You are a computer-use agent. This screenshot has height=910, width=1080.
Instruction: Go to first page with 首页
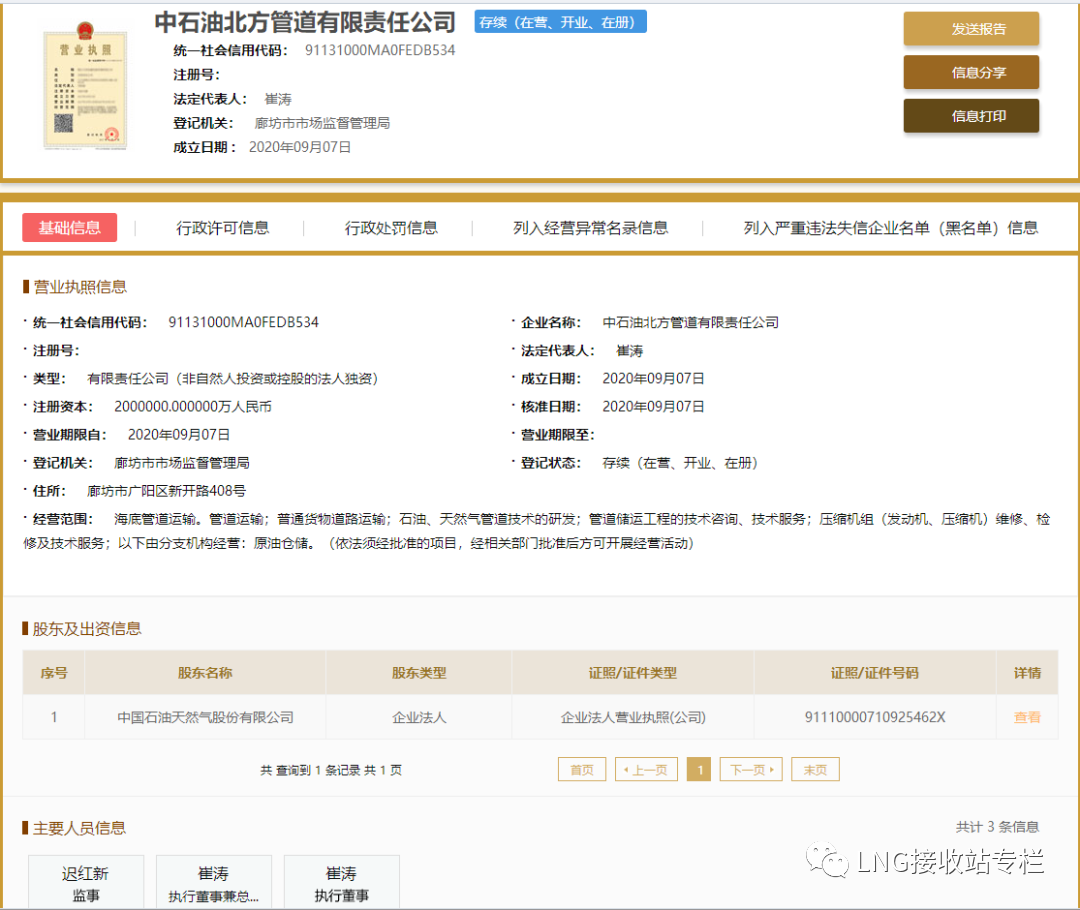pos(582,769)
